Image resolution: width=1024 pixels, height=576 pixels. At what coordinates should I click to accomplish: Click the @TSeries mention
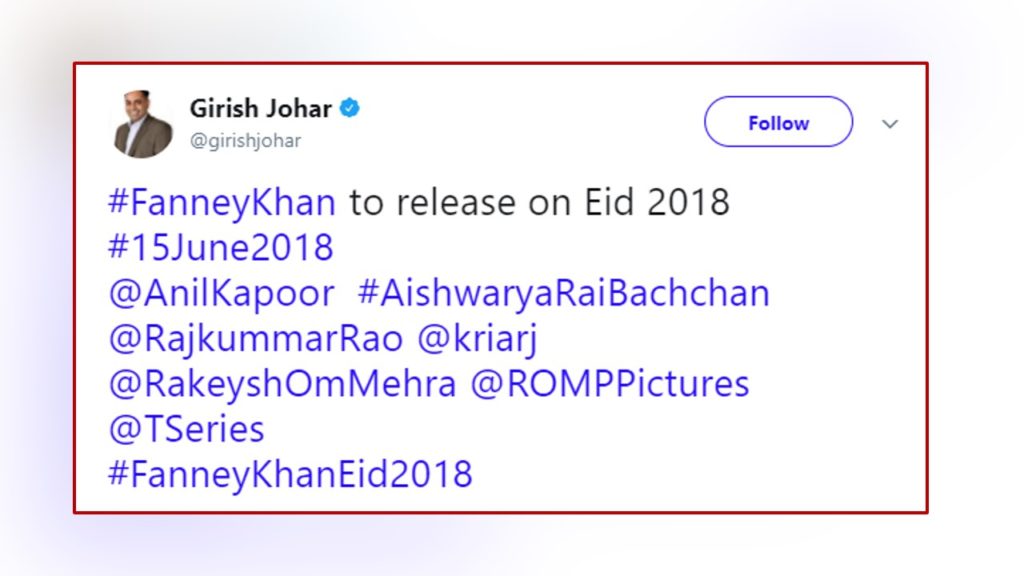[186, 428]
